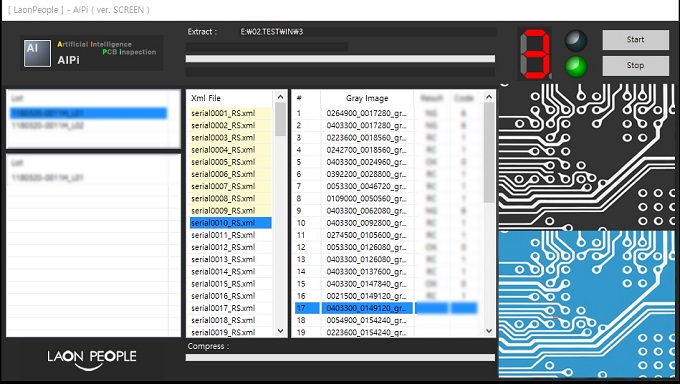Image resolution: width=680 pixels, height=384 pixels.
Task: Click the down arrow of the Xml File list scrollbar
Action: pyautogui.click(x=280, y=331)
